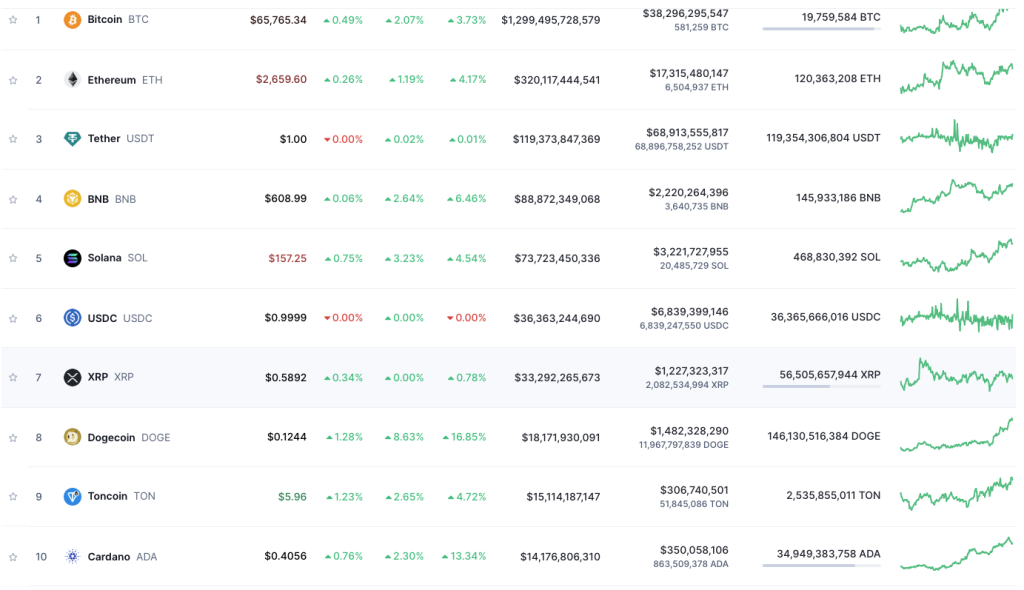Star Bitcoin to add to watchlist

pyautogui.click(x=13, y=20)
